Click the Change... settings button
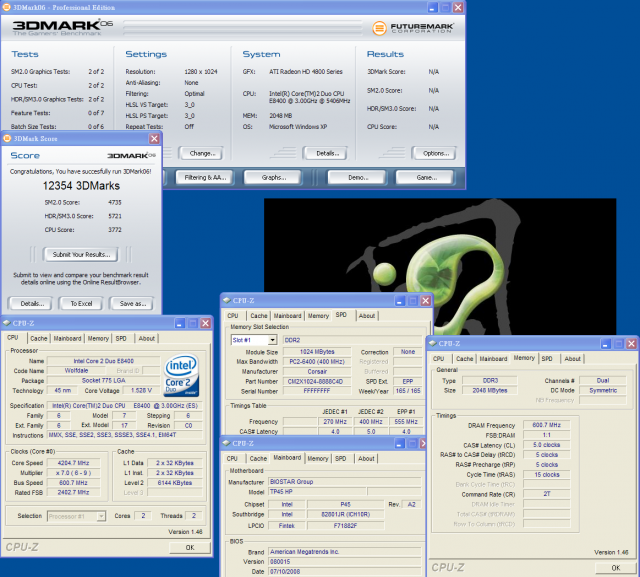 201,153
